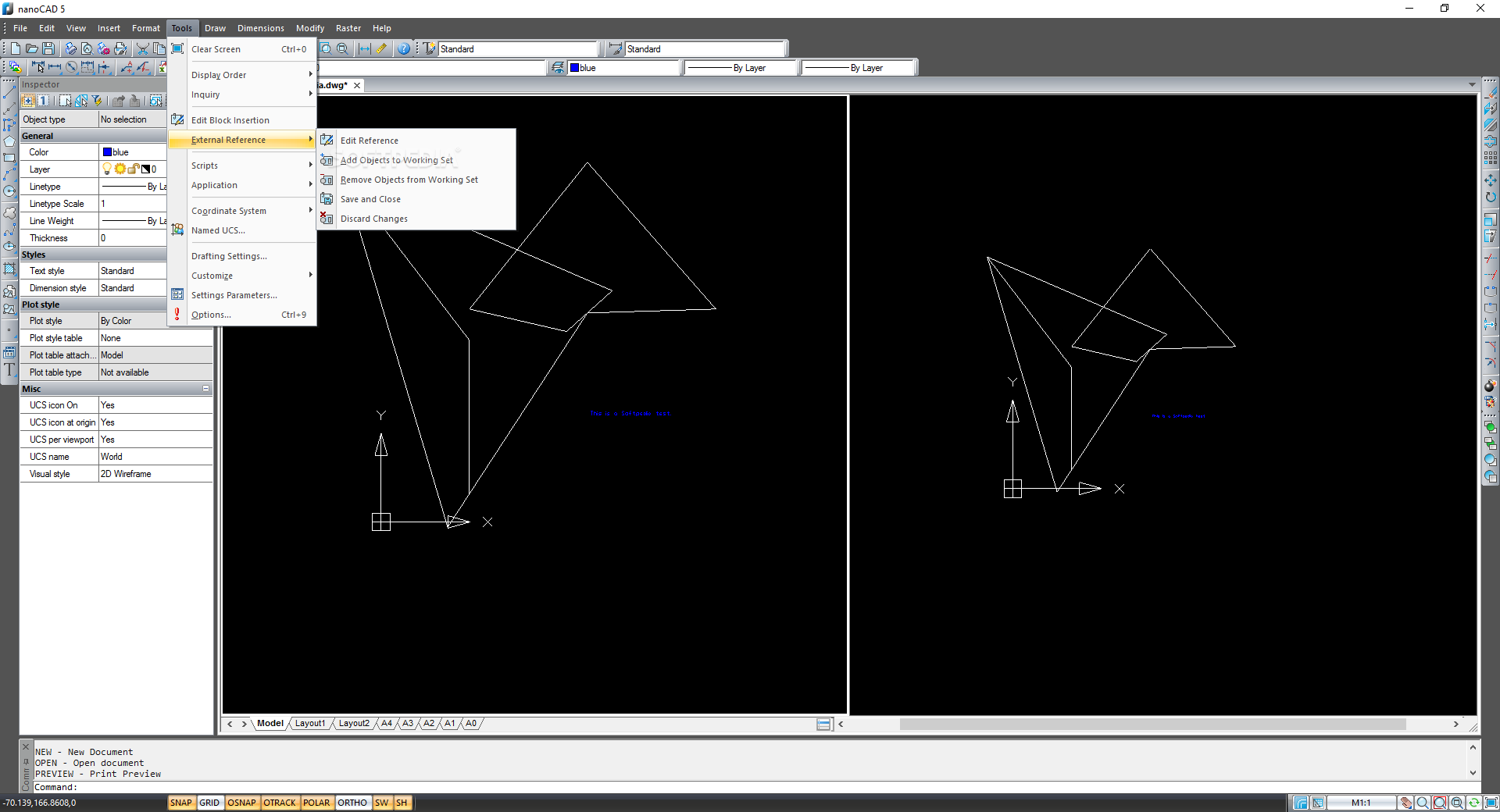Viewport: 1500px width, 812px height.
Task: Click the Move tool icon in right toolbar
Action: [1490, 180]
